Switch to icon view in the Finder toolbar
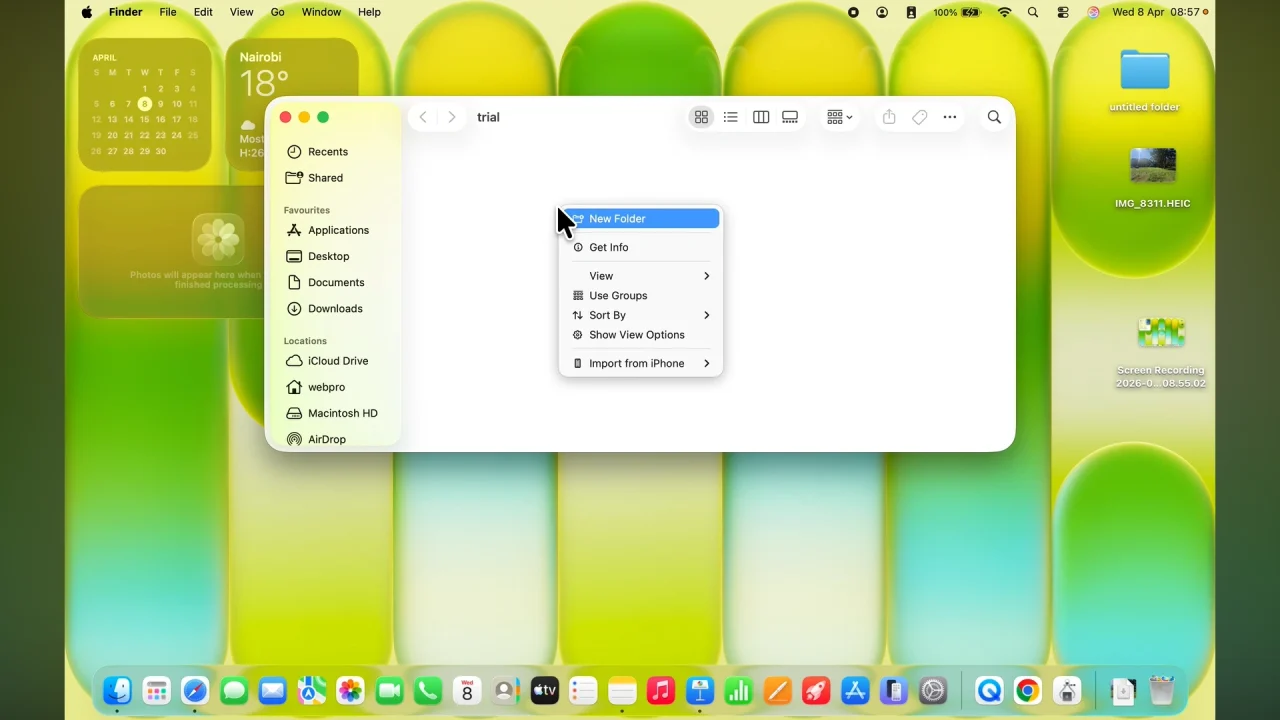Screen dimensions: 1280x720 pyautogui.click(x=701, y=117)
